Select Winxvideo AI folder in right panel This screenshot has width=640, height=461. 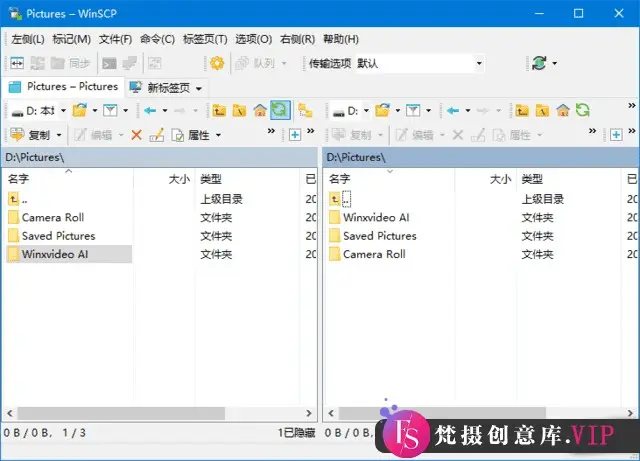click(x=376, y=217)
